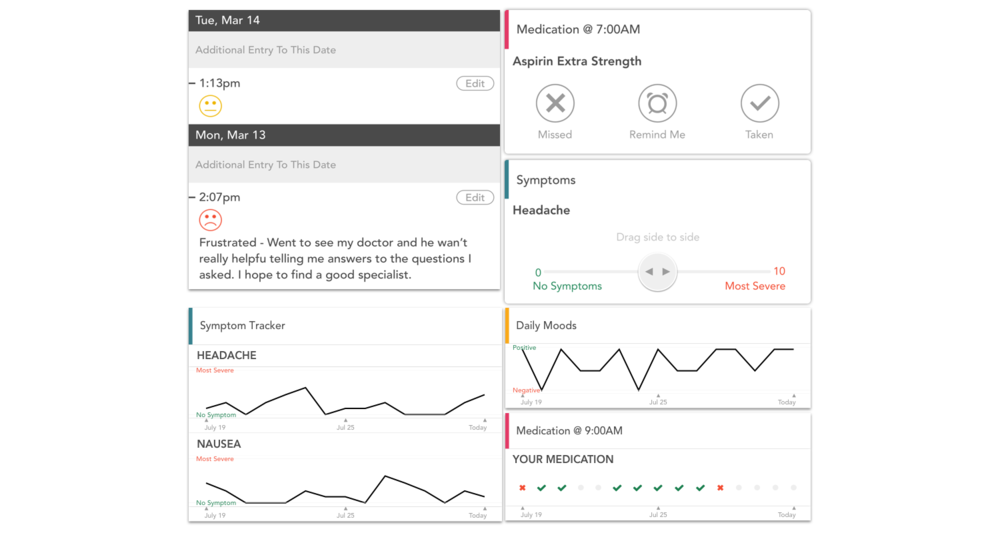This screenshot has width=1000, height=533.
Task: Click the No Symptoms slider end label
Action: tap(567, 286)
